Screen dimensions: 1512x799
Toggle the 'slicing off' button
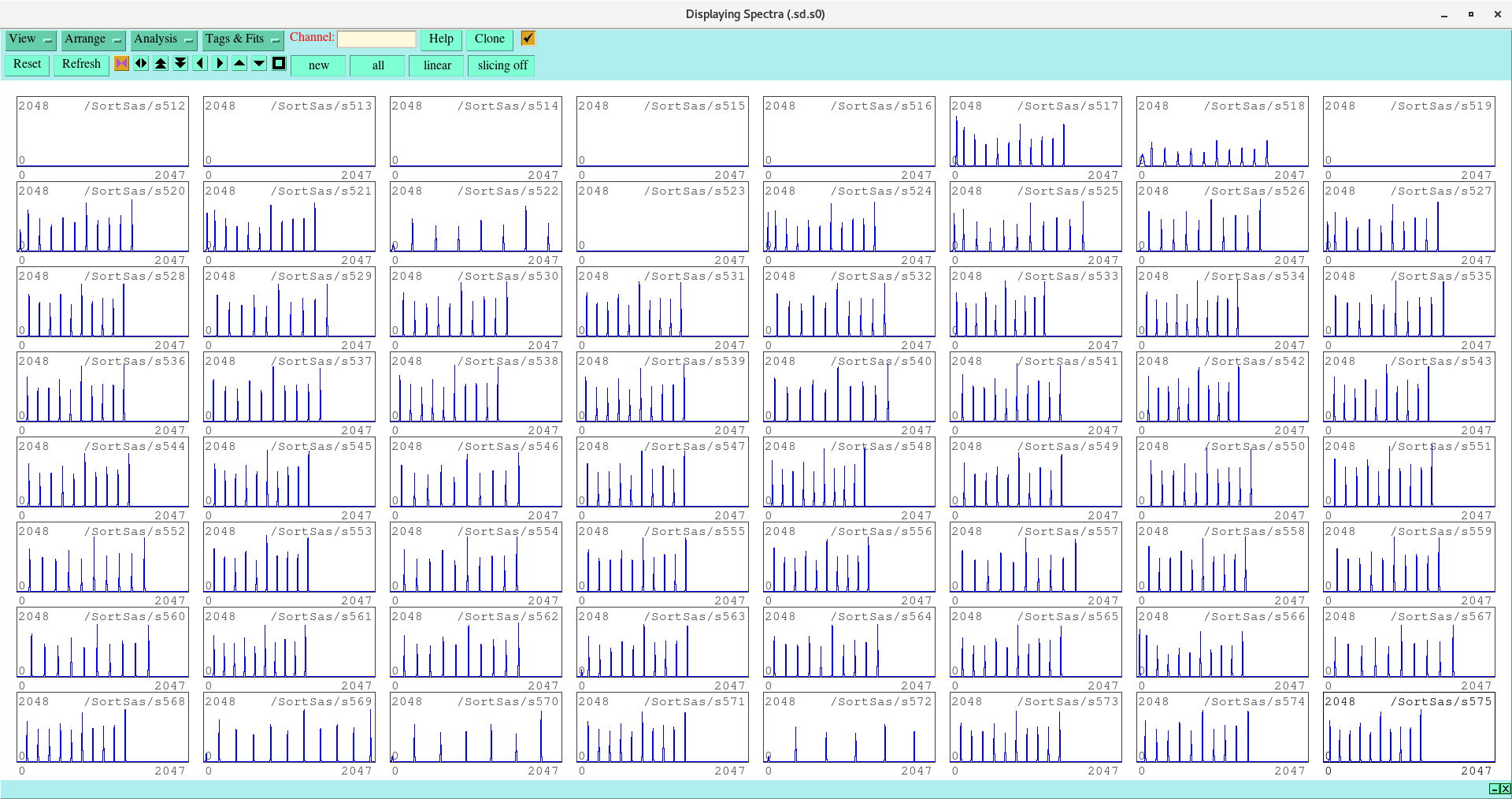coord(502,65)
